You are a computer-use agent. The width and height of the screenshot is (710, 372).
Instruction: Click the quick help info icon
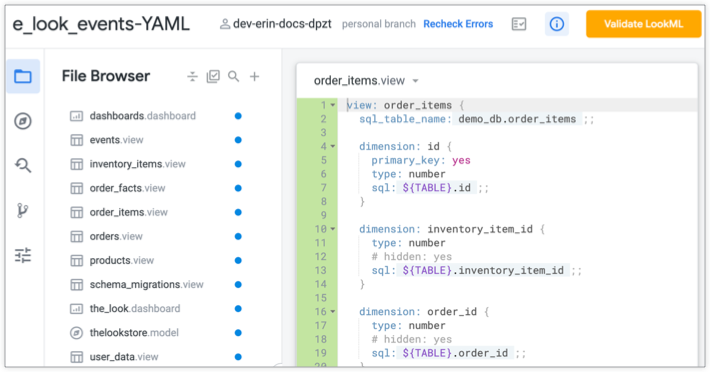(x=556, y=24)
